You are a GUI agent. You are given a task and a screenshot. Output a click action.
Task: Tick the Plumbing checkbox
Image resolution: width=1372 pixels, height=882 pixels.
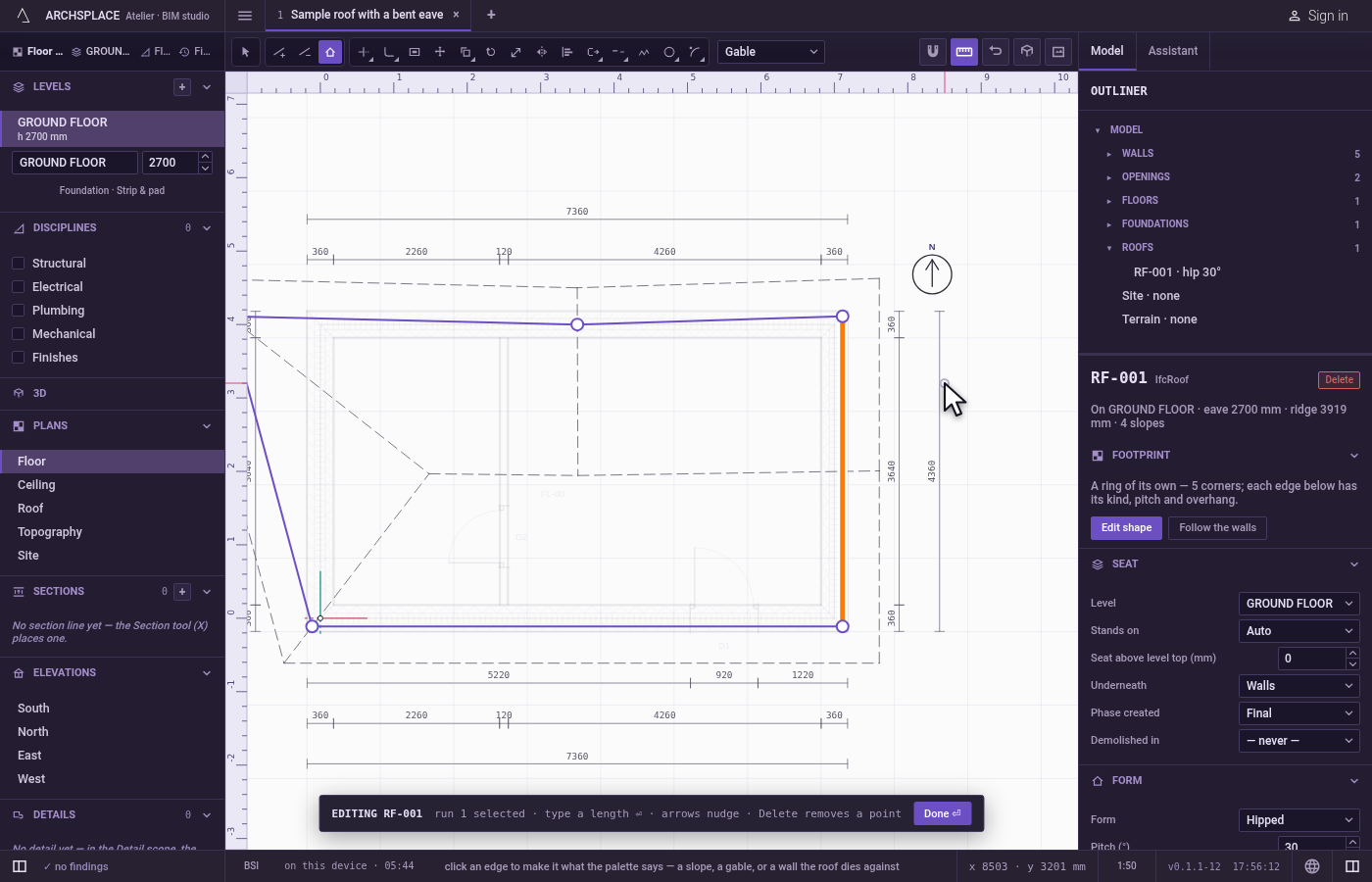18,311
